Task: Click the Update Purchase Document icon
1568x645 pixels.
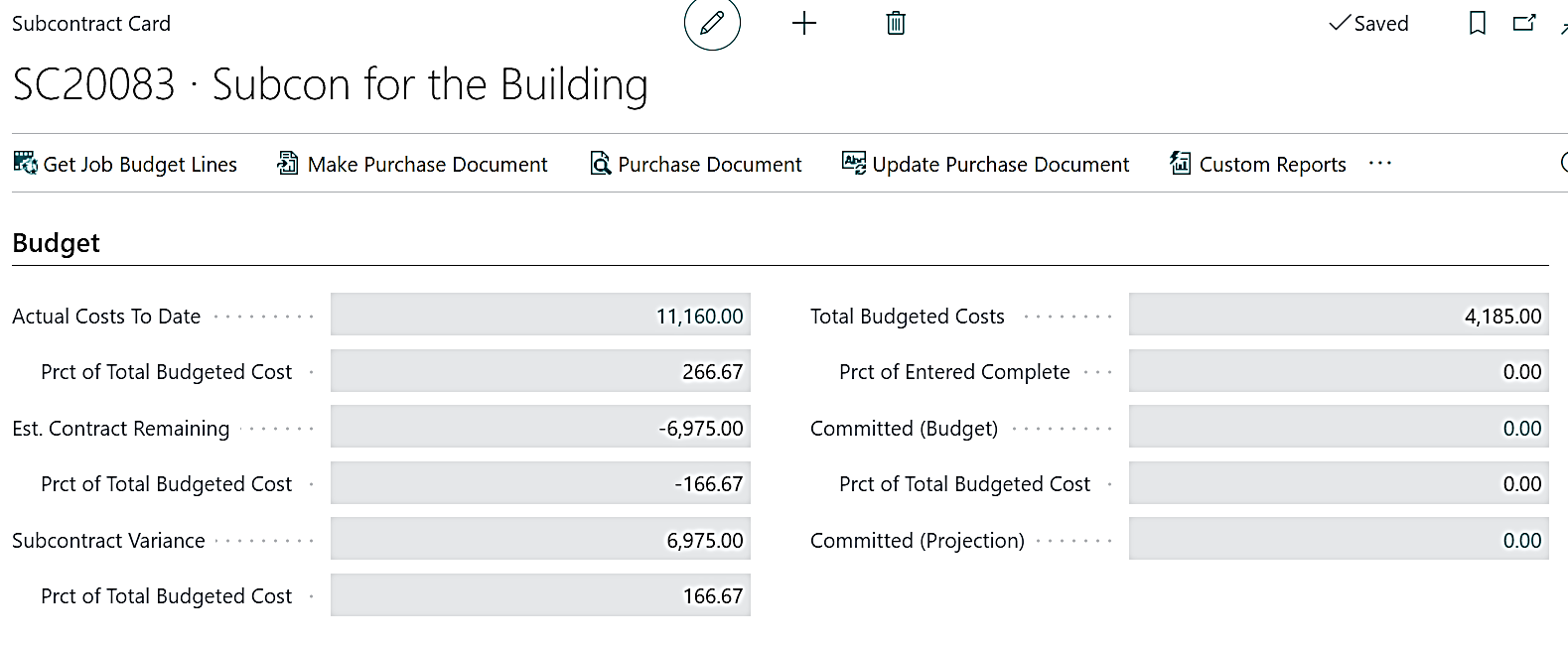Action: [x=853, y=164]
